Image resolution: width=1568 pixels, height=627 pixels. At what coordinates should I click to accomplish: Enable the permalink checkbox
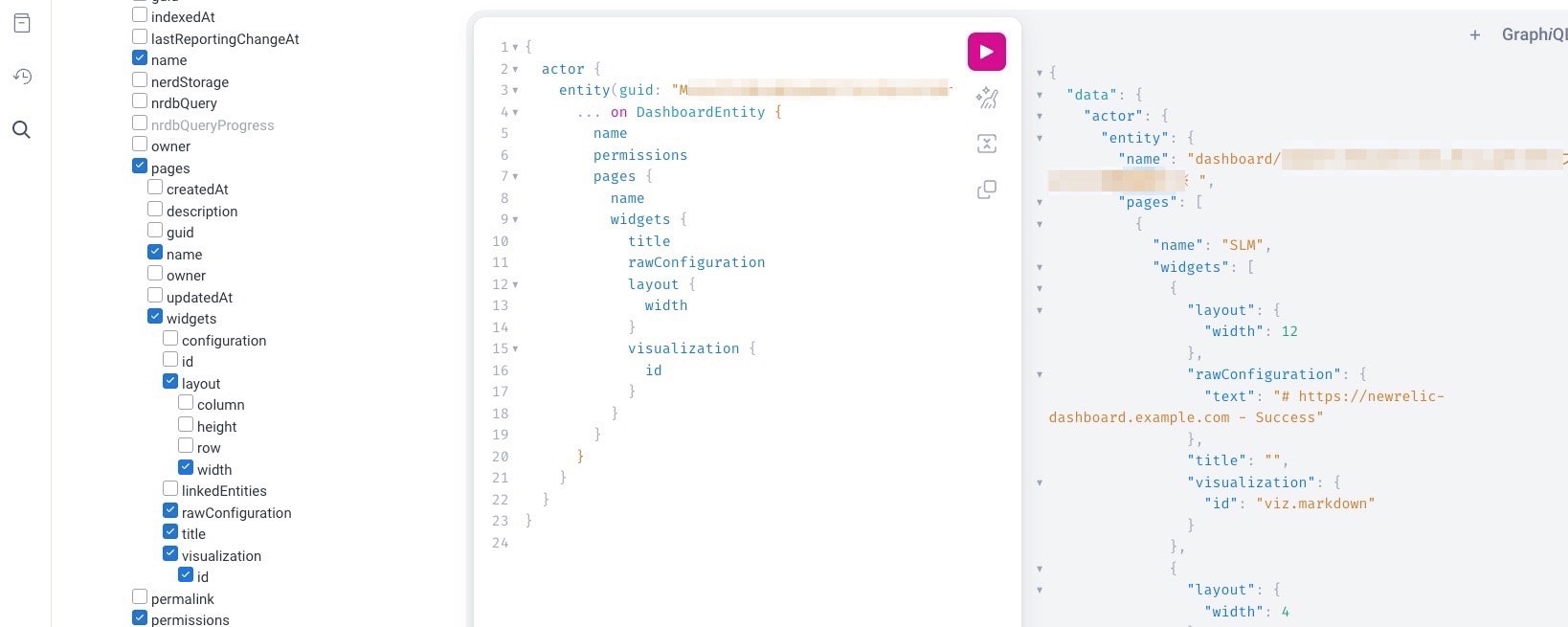(140, 597)
